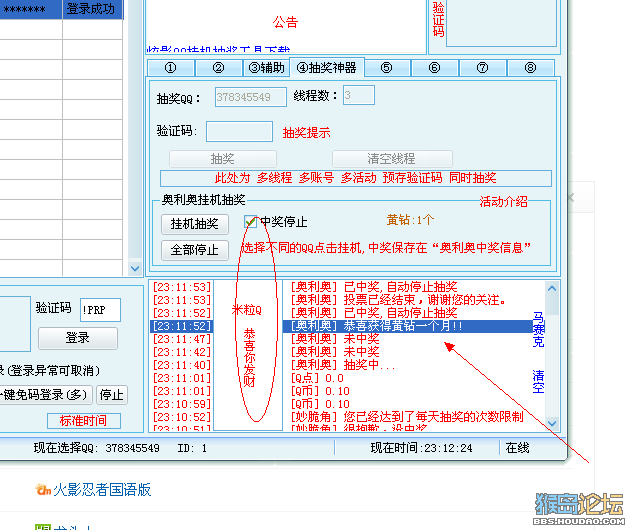Click the 停止 button

112,395
